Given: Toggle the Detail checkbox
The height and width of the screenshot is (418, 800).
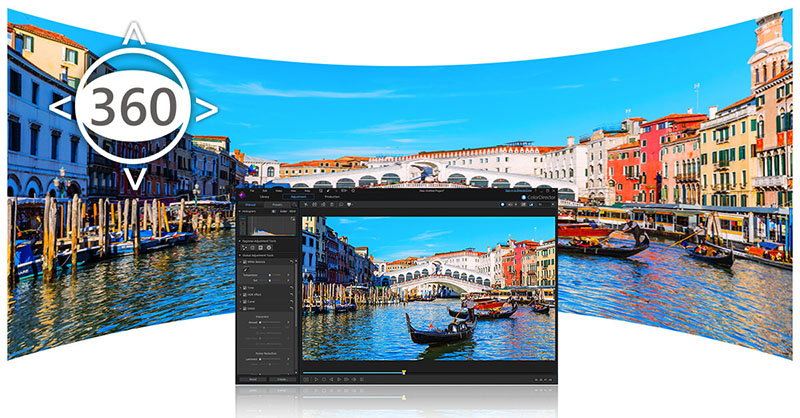Looking at the screenshot, I should tap(245, 308).
